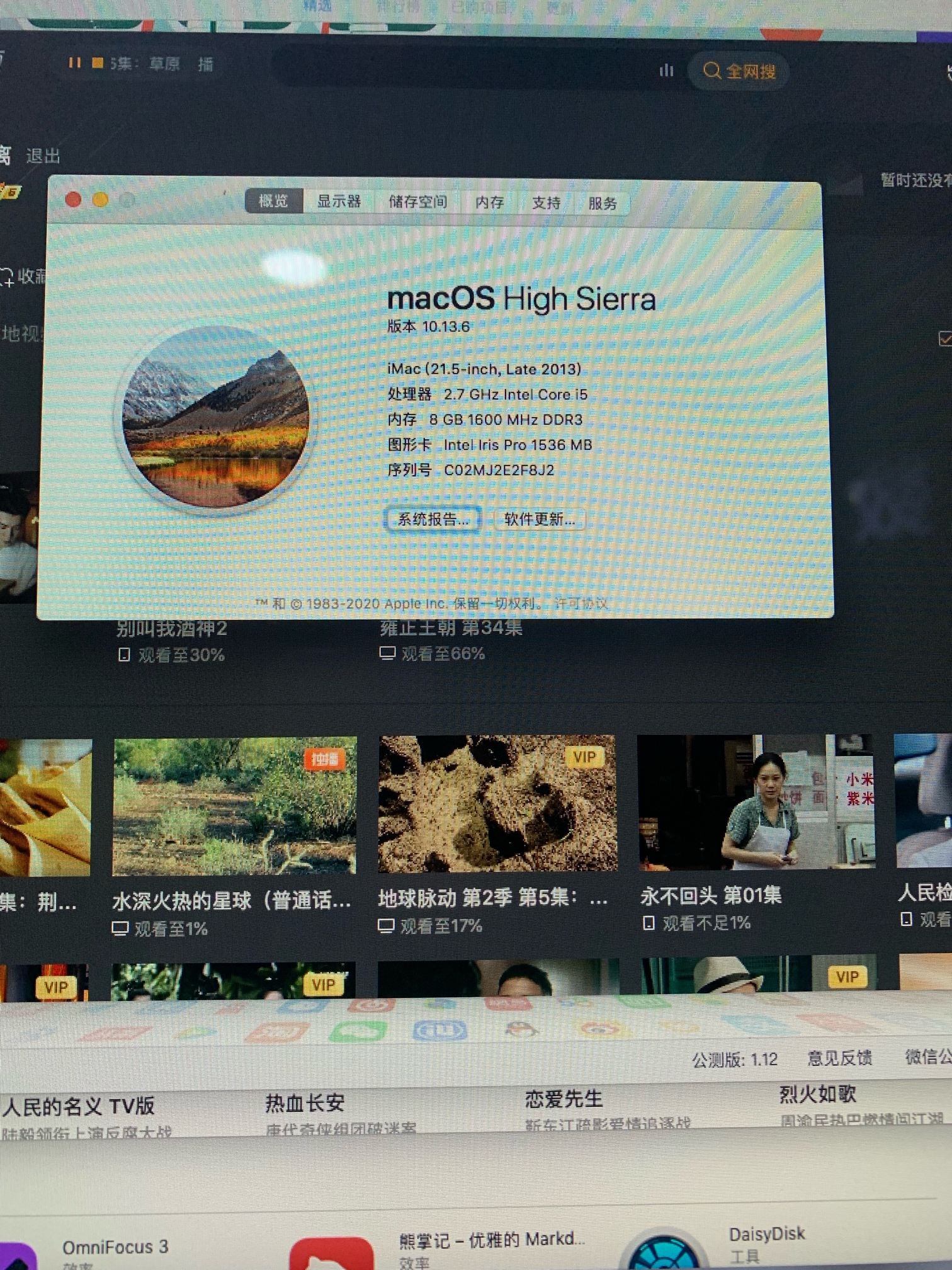This screenshot has width=952, height=1270.
Task: Click 雍正王朝 第34集 title
Action: (451, 627)
